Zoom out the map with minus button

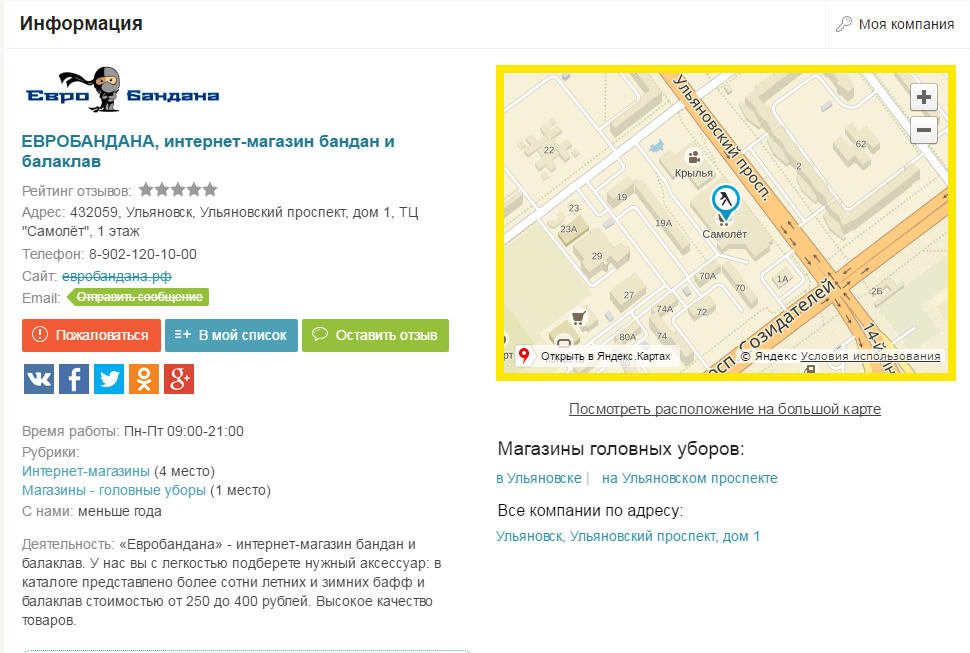(x=924, y=130)
